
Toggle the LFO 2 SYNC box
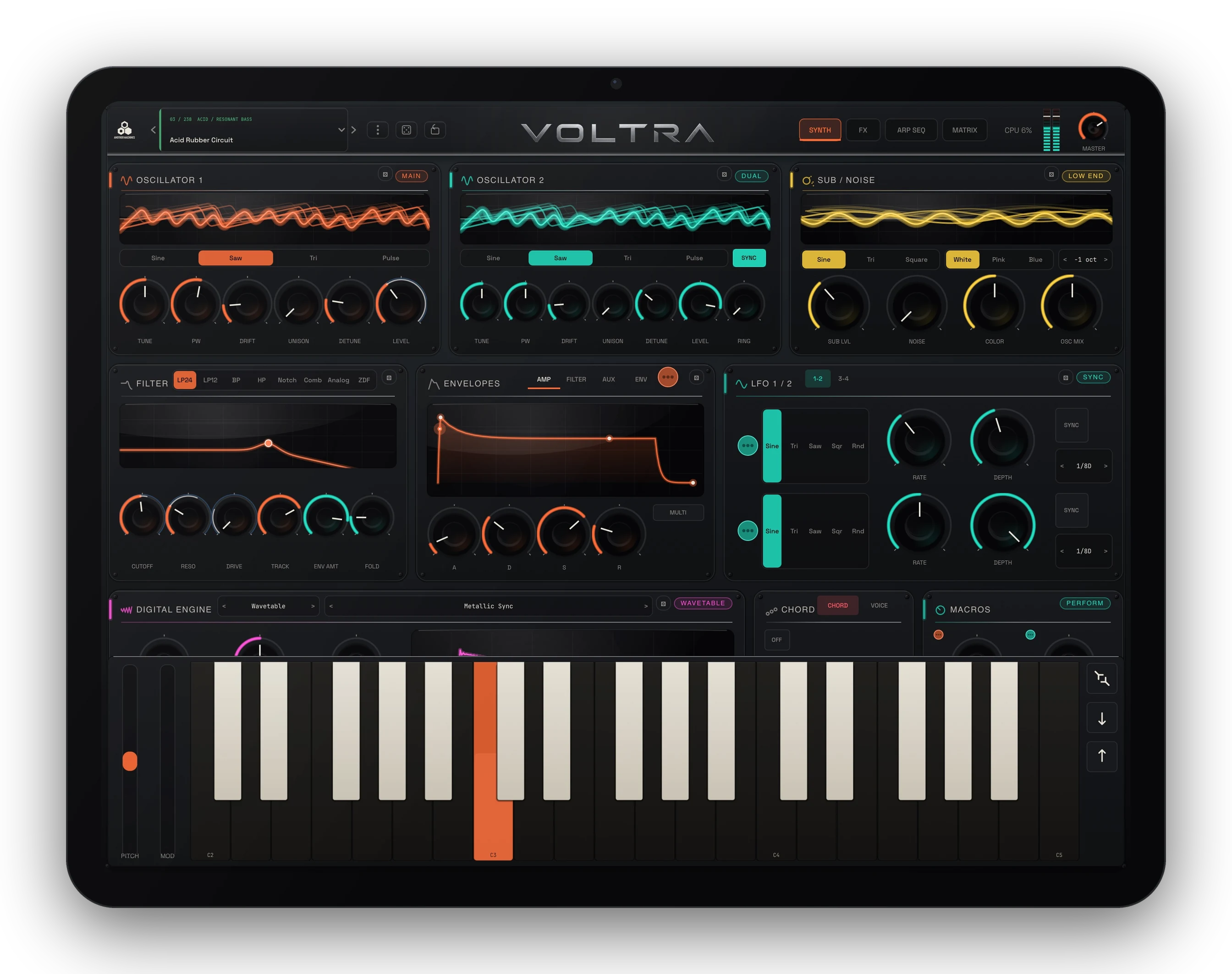click(1071, 510)
